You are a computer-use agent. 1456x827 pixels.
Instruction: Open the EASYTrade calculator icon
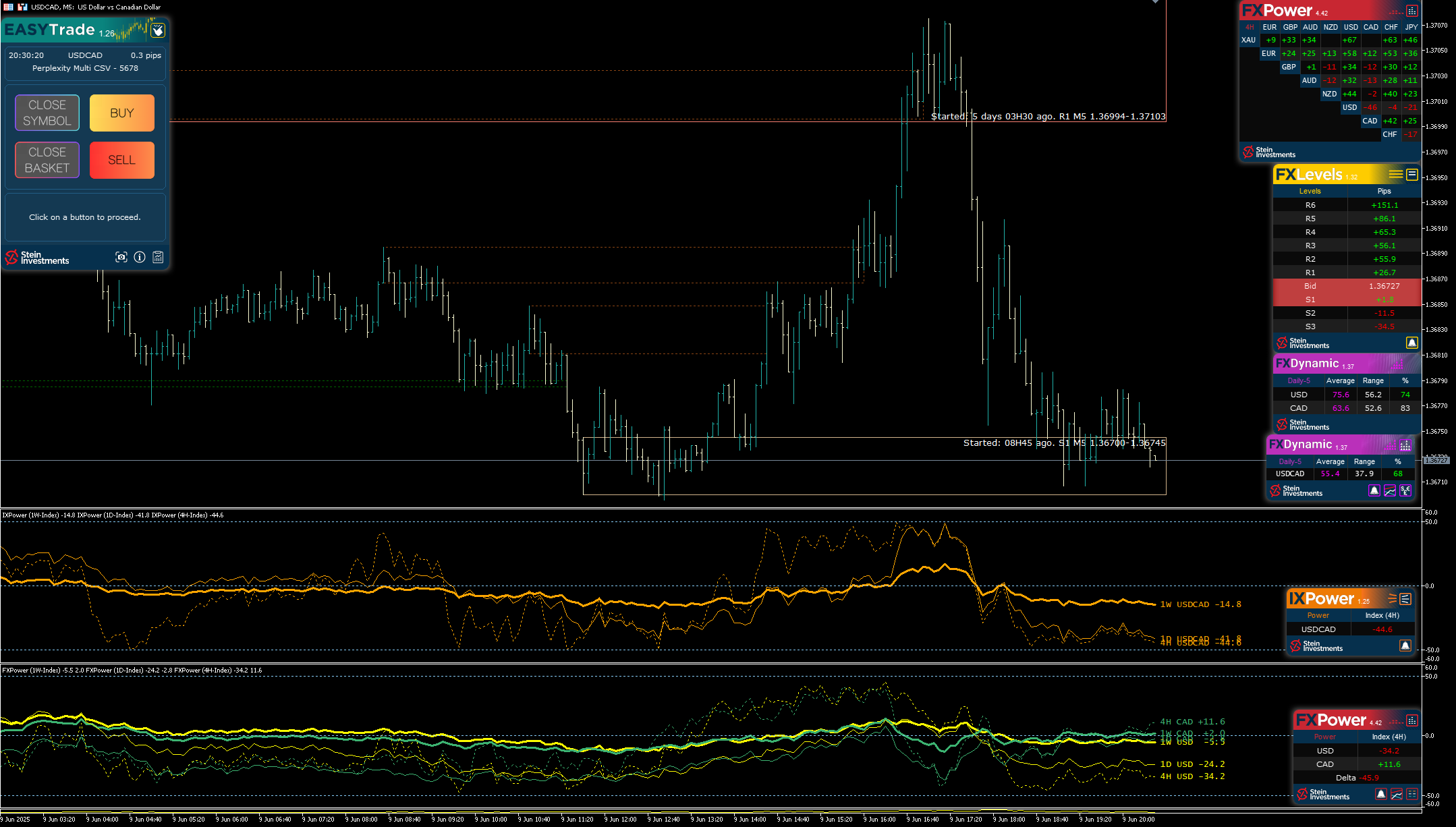click(x=158, y=257)
